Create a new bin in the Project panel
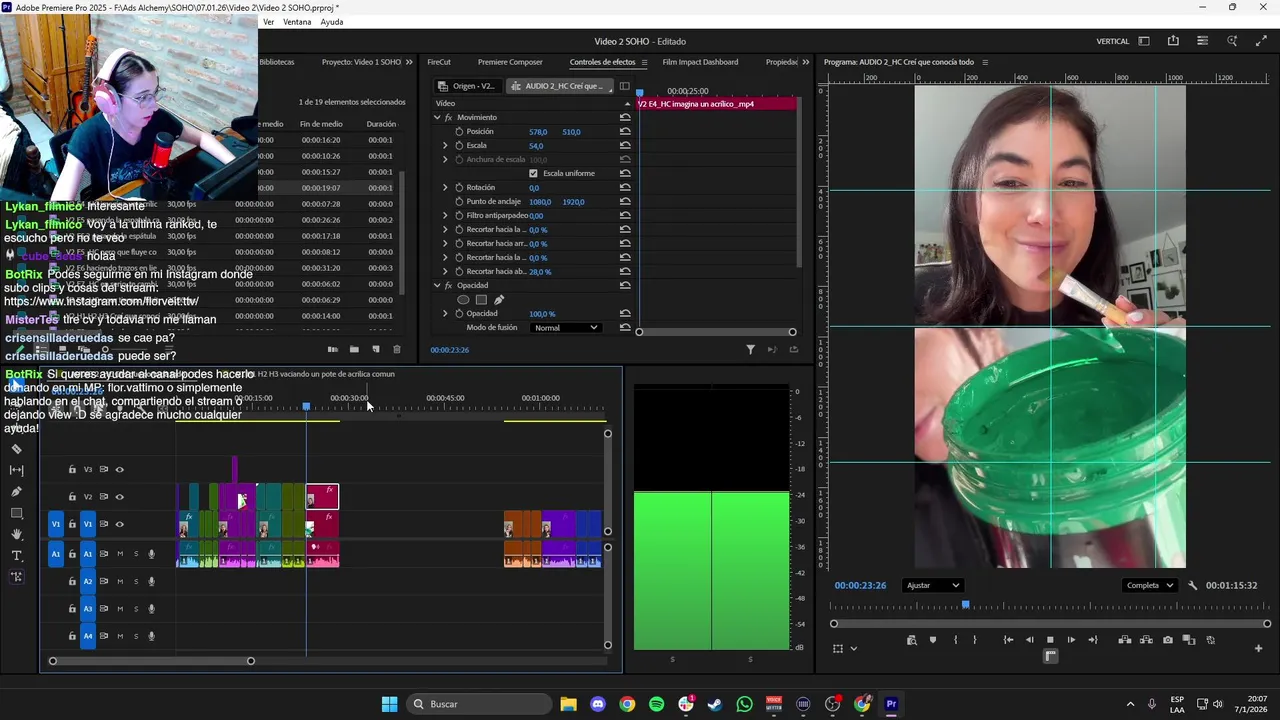This screenshot has height=720, width=1280. (x=354, y=349)
